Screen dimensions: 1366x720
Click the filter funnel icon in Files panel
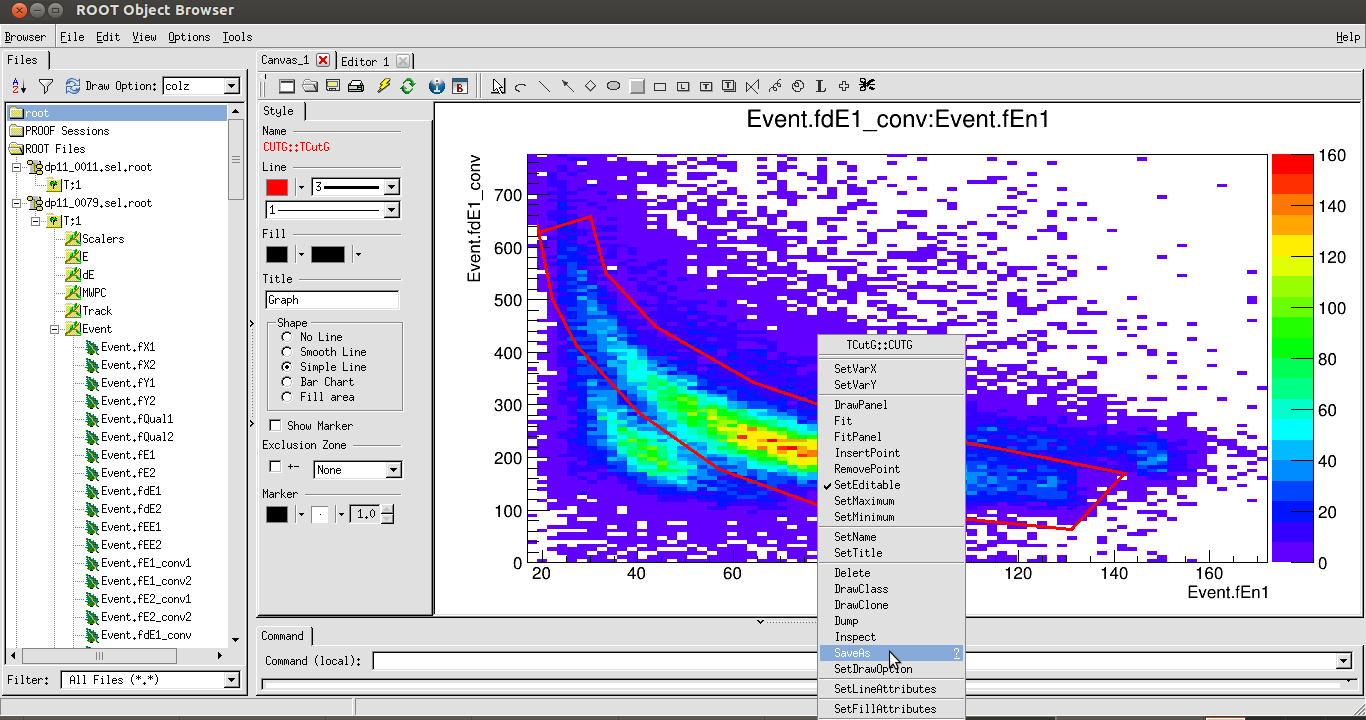click(45, 86)
